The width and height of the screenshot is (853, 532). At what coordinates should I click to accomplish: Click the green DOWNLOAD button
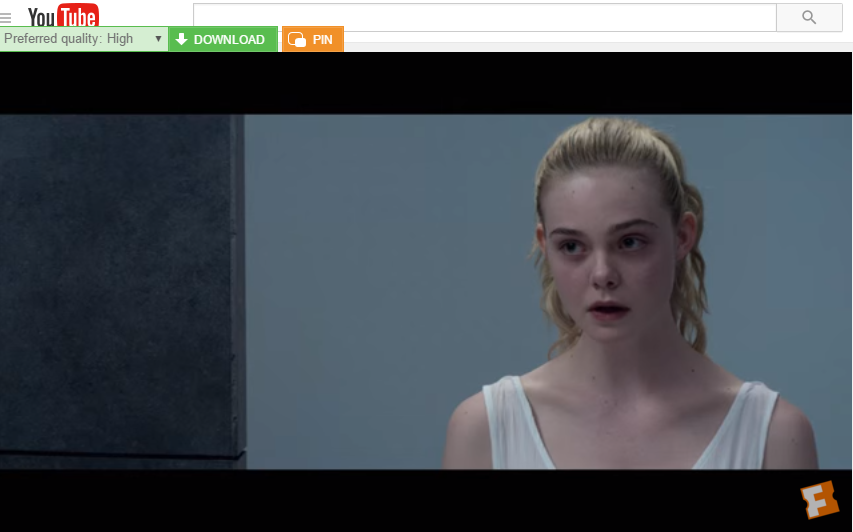(223, 39)
